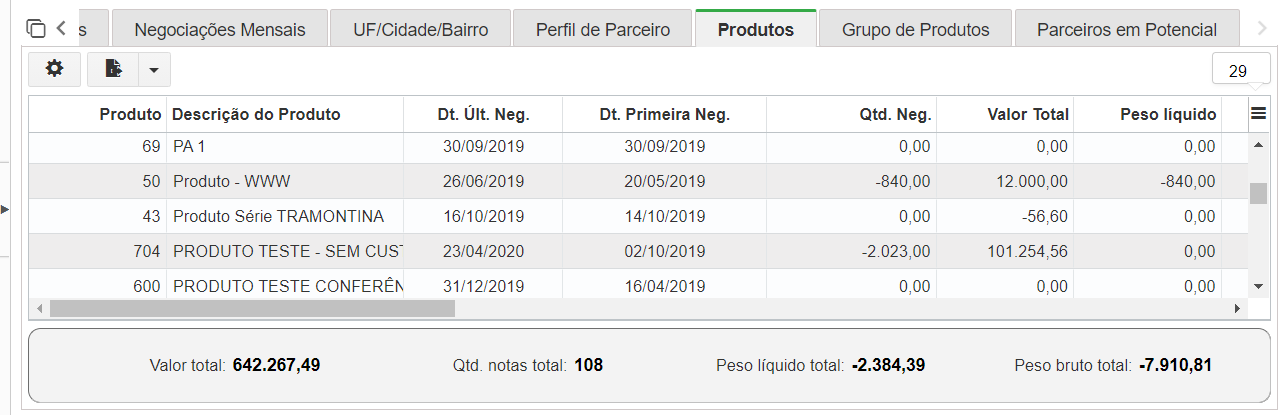Show next tabs with right chevron
The width and height of the screenshot is (1285, 415).
click(x=1262, y=28)
